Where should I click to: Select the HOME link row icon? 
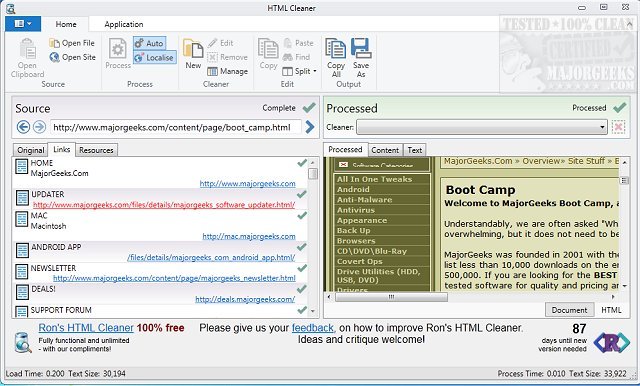(x=22, y=166)
